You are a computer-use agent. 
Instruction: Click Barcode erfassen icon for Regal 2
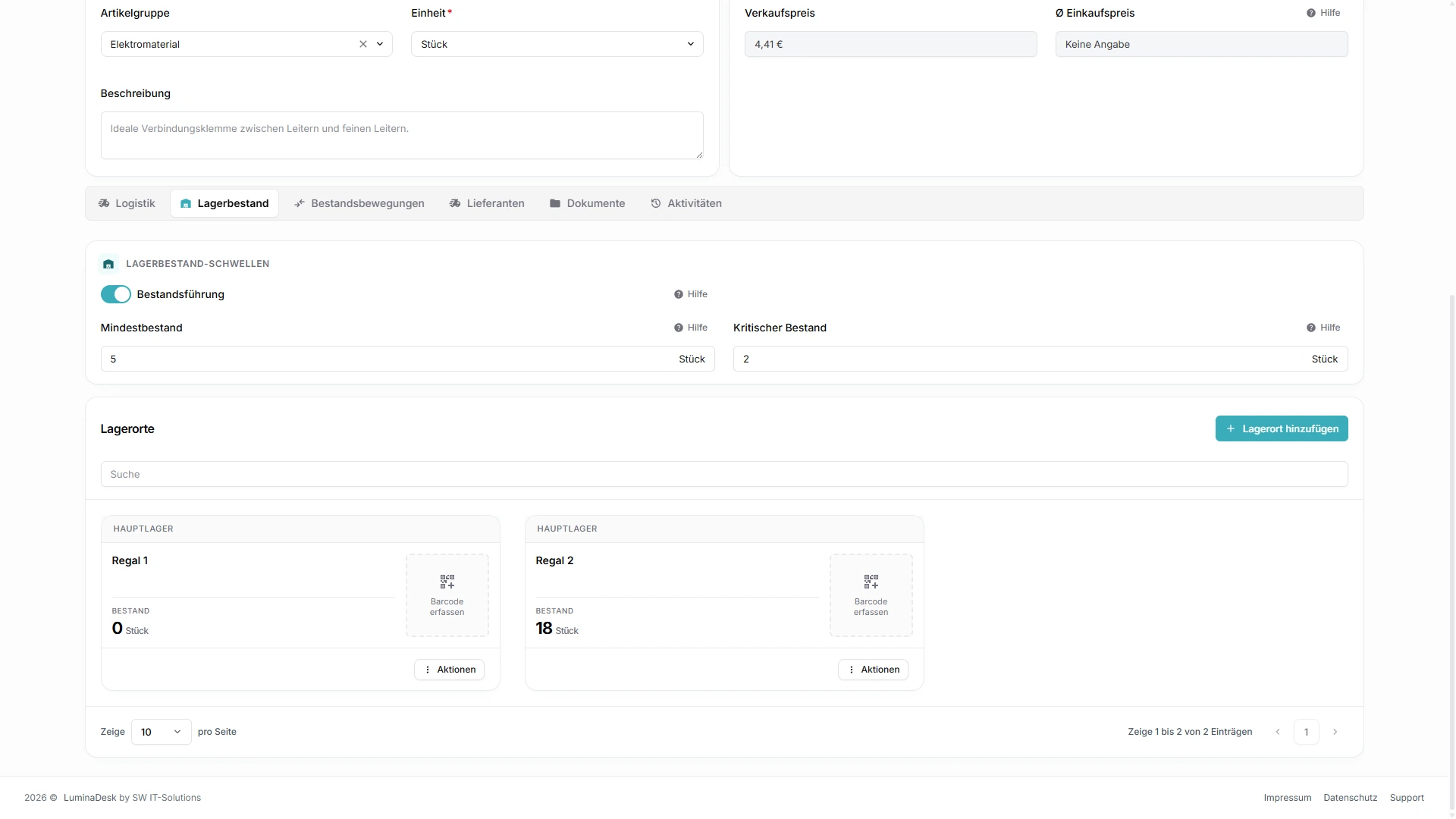pyautogui.click(x=871, y=582)
